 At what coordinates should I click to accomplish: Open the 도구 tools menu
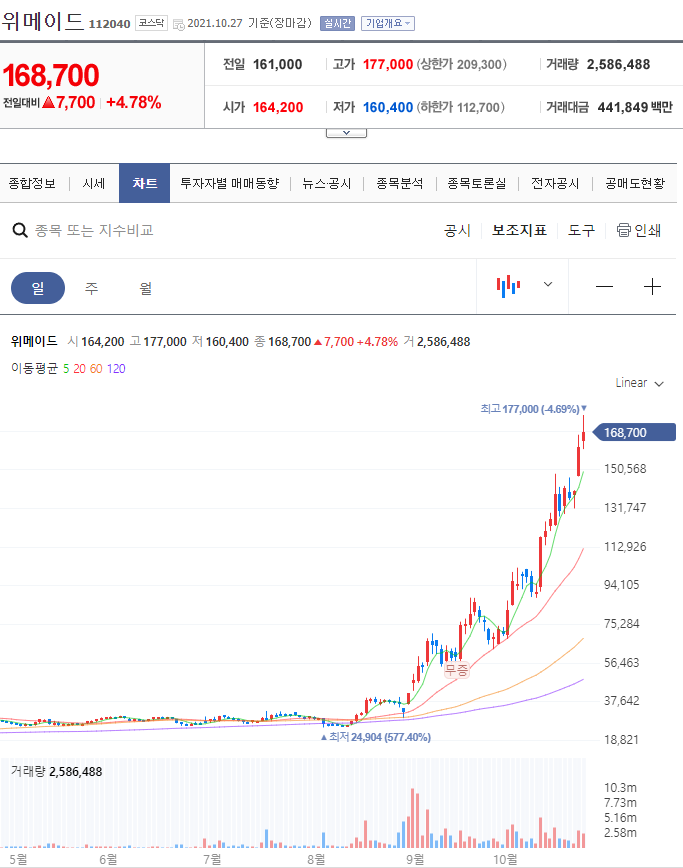[581, 230]
